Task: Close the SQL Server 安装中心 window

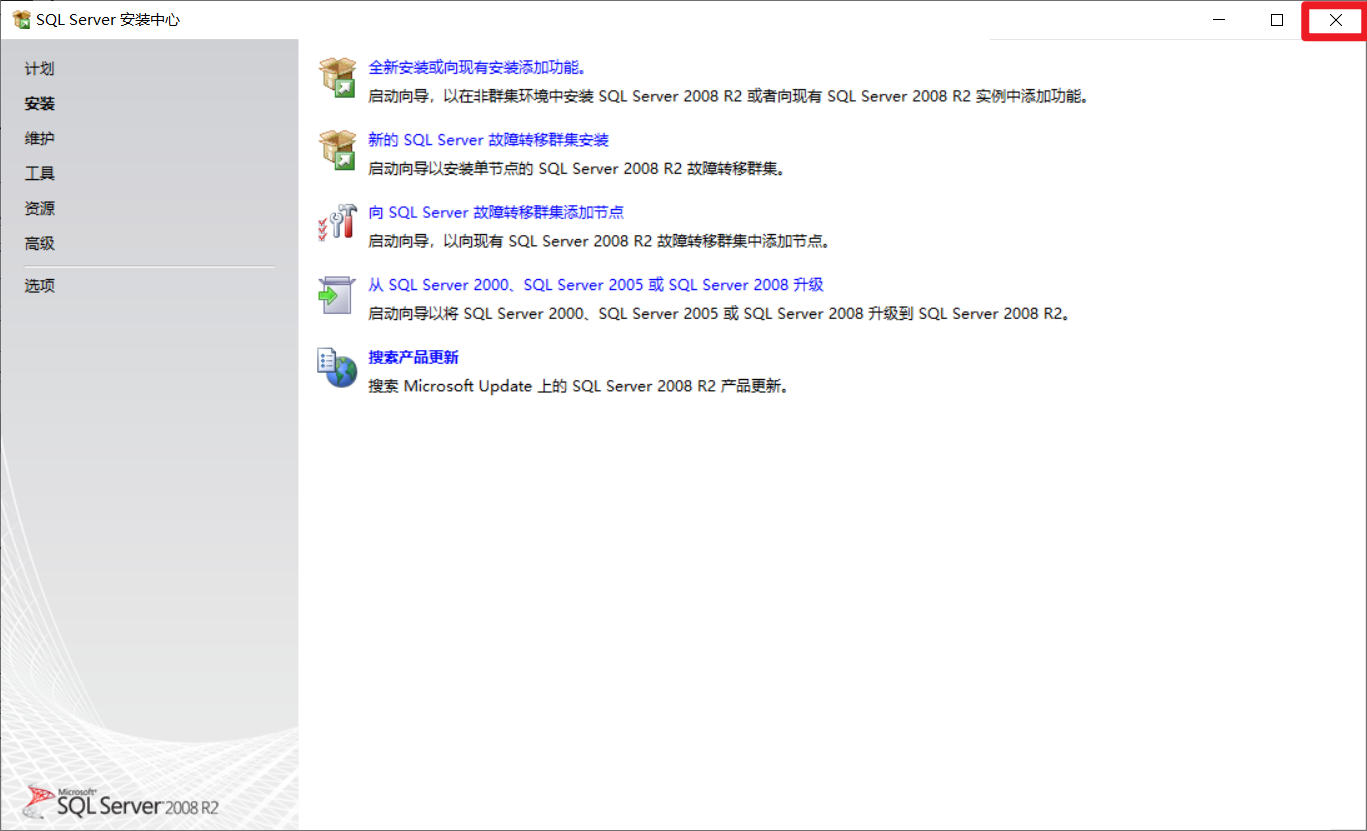Action: (x=1335, y=20)
